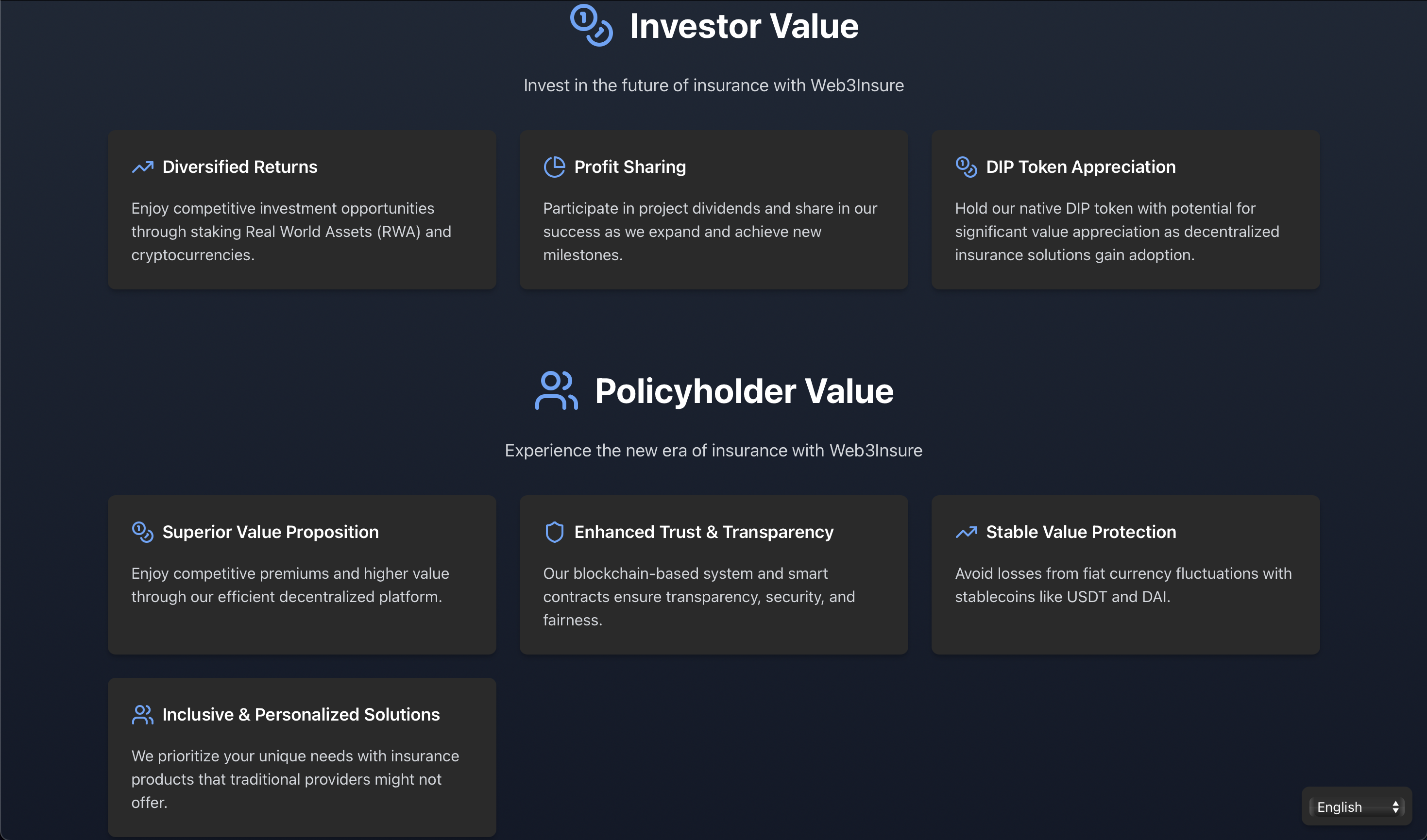Click the coins icon beside Investor Value
Image resolution: width=1427 pixels, height=840 pixels.
click(591, 25)
